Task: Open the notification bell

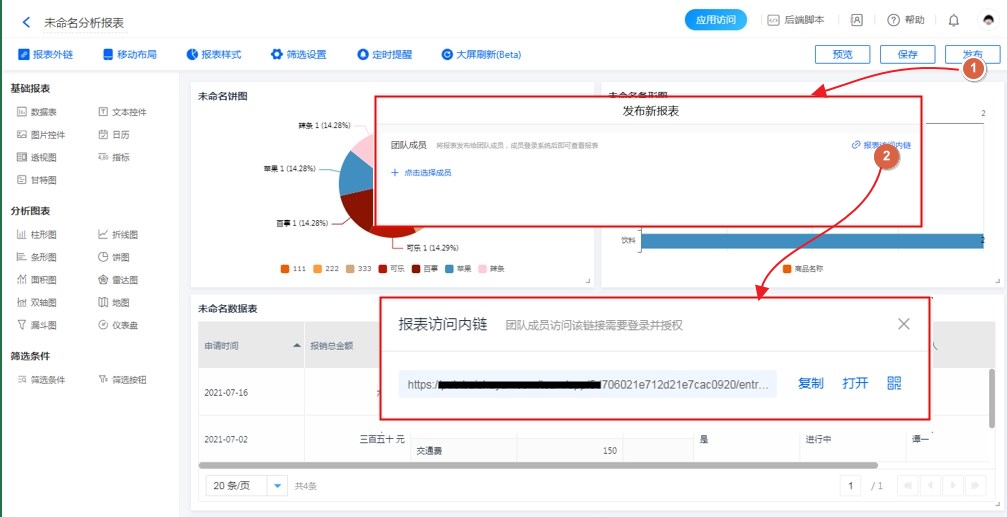Action: click(x=953, y=21)
